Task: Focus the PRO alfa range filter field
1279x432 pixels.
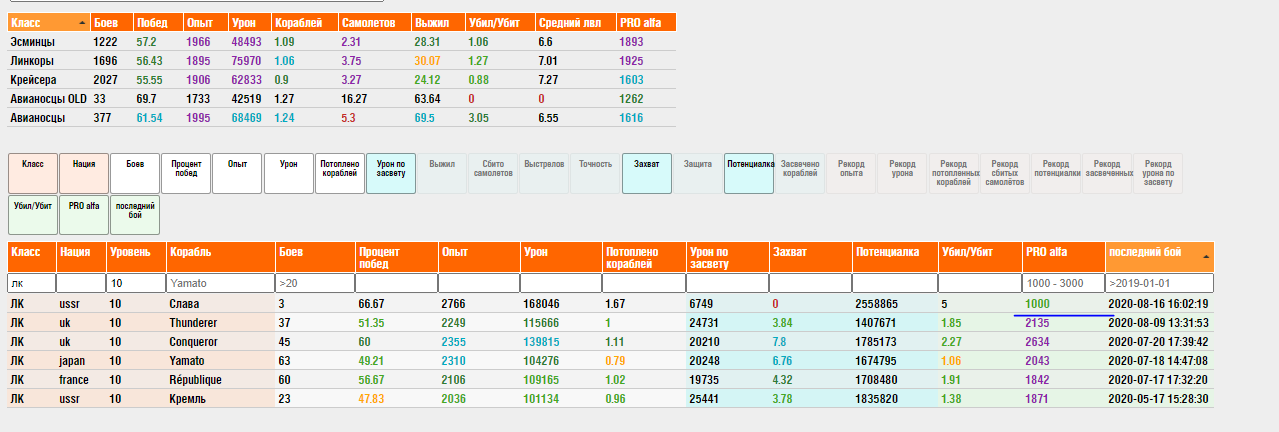Action: pyautogui.click(x=1063, y=283)
